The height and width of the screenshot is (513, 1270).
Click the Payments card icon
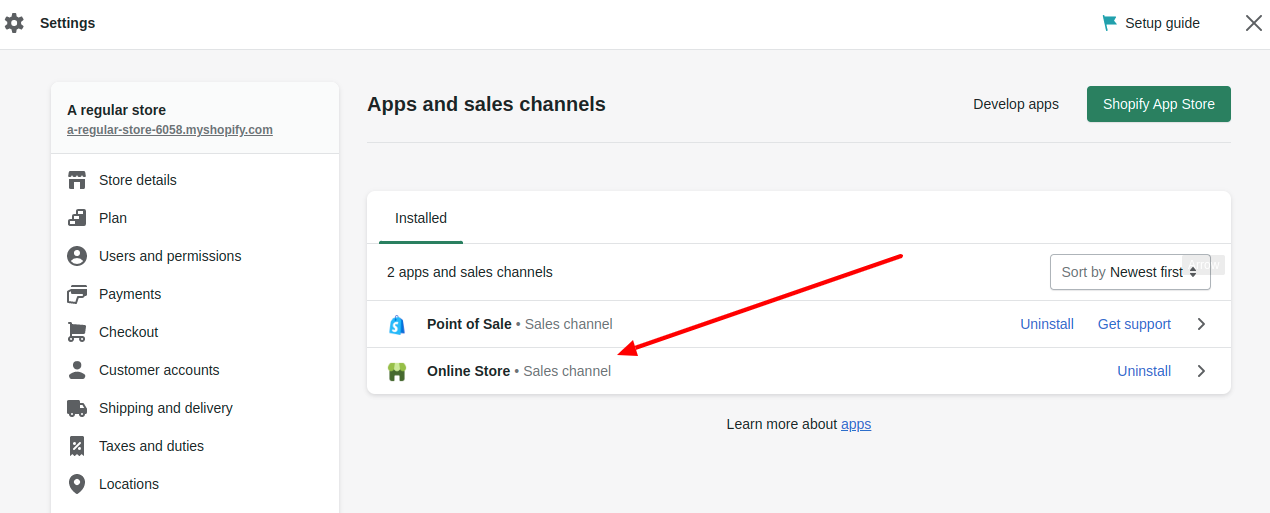77,294
